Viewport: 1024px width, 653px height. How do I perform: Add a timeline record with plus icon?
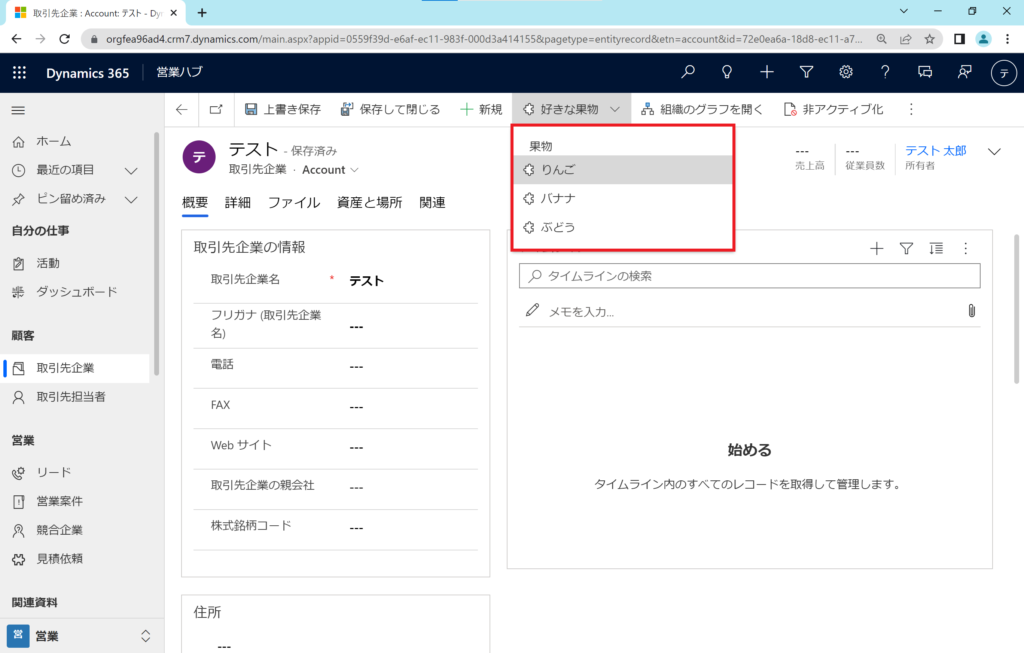(x=877, y=249)
